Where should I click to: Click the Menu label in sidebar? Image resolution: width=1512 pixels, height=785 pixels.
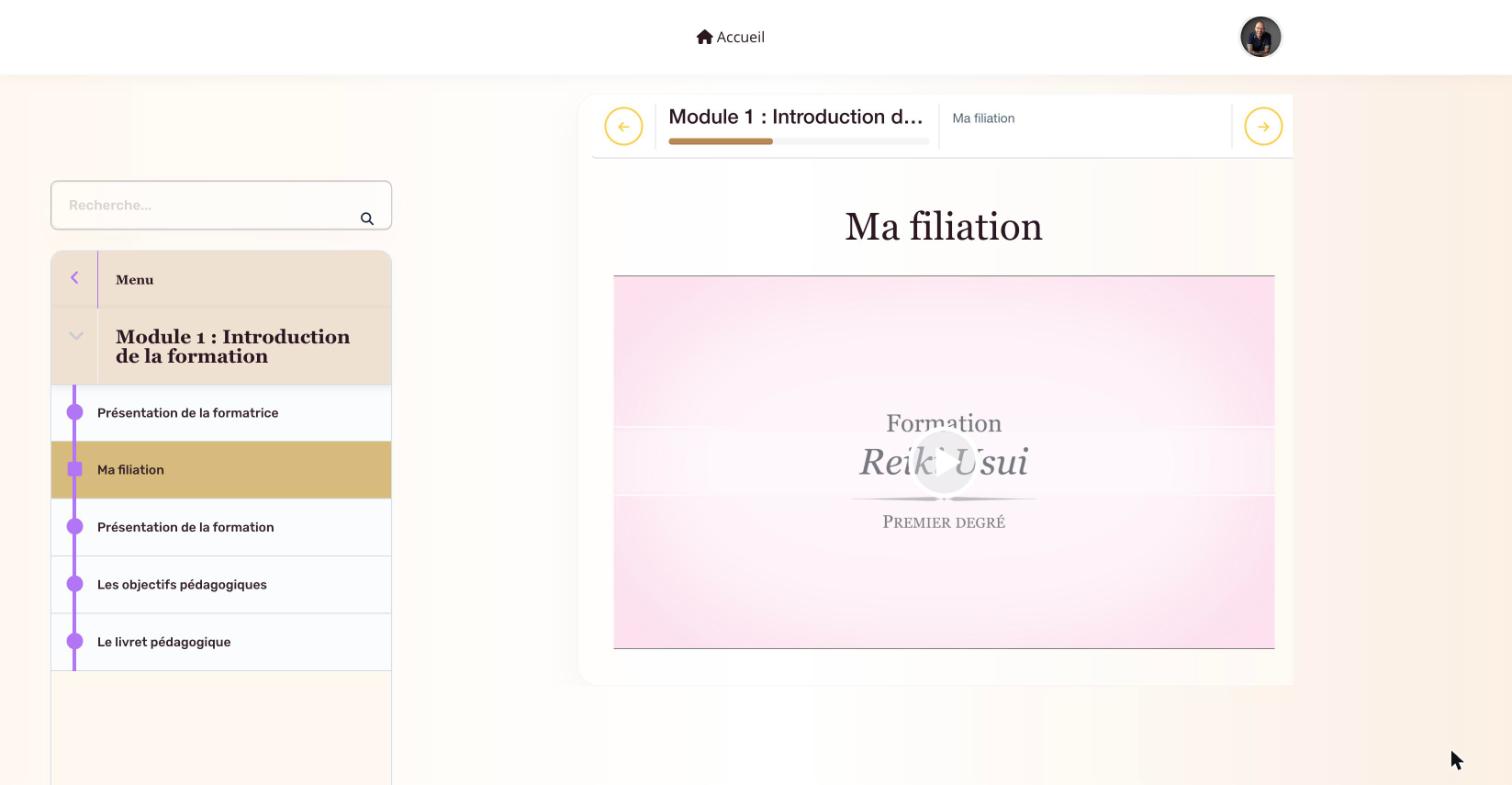(134, 280)
